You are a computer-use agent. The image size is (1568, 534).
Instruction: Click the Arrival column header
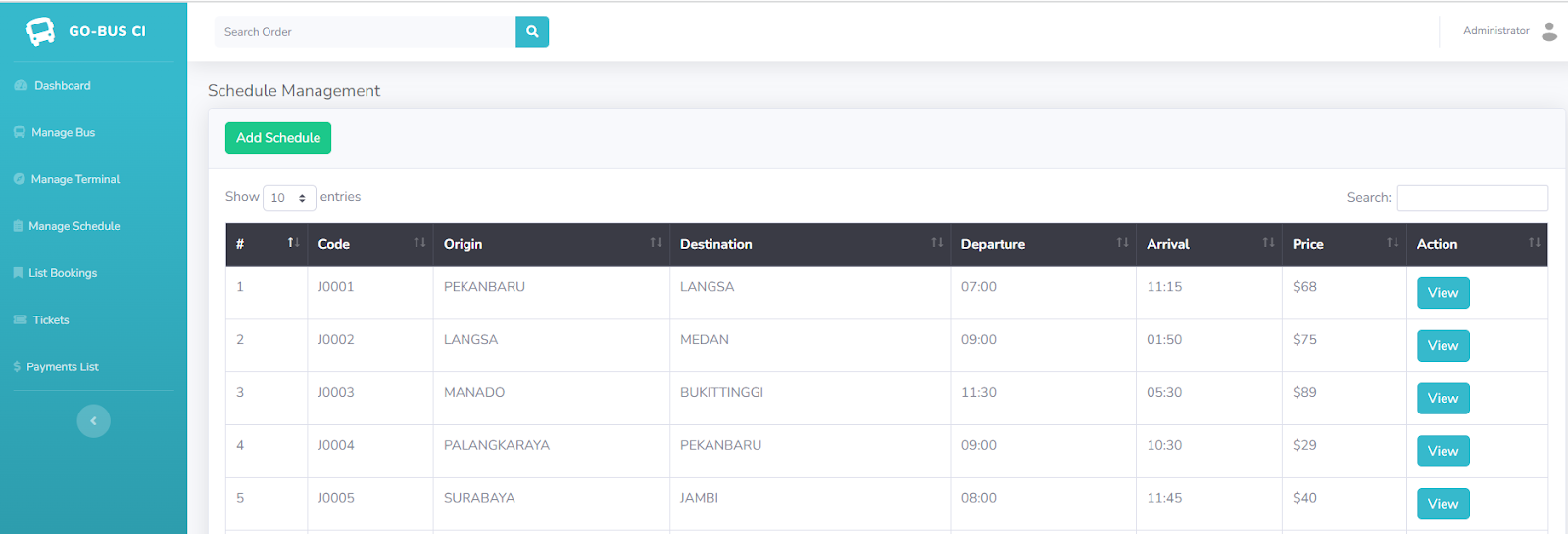[x=1209, y=244]
